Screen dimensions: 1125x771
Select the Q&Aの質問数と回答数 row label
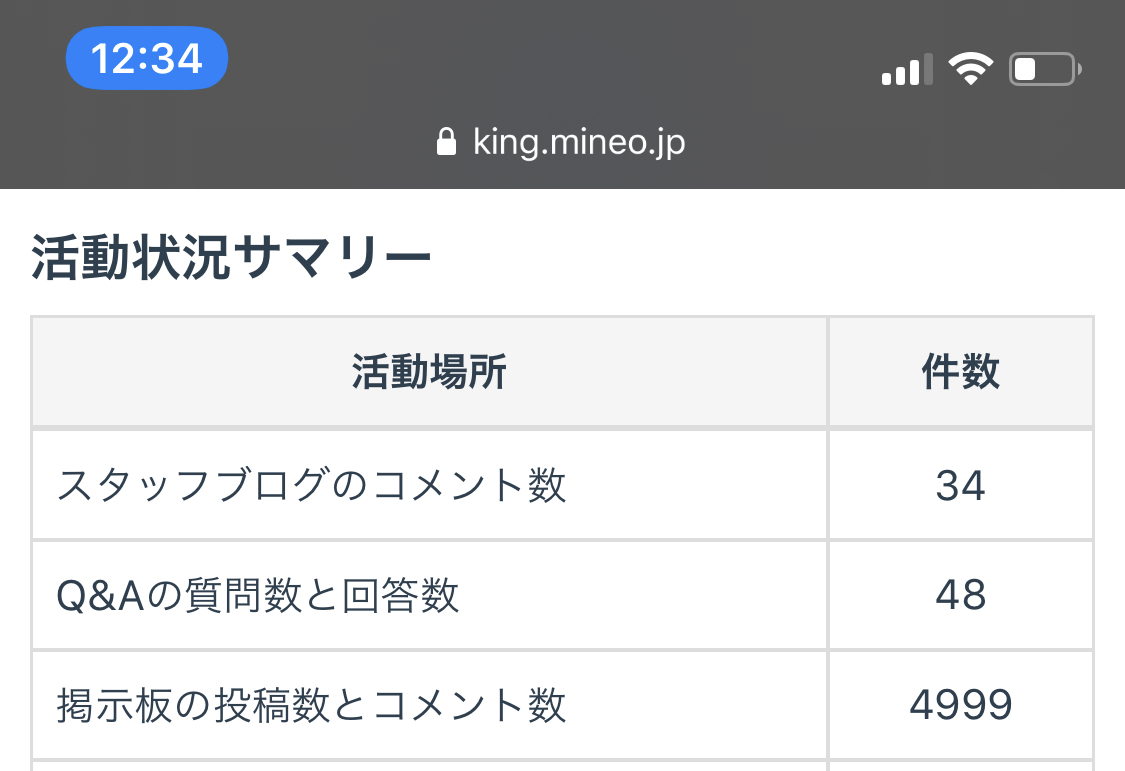258,596
